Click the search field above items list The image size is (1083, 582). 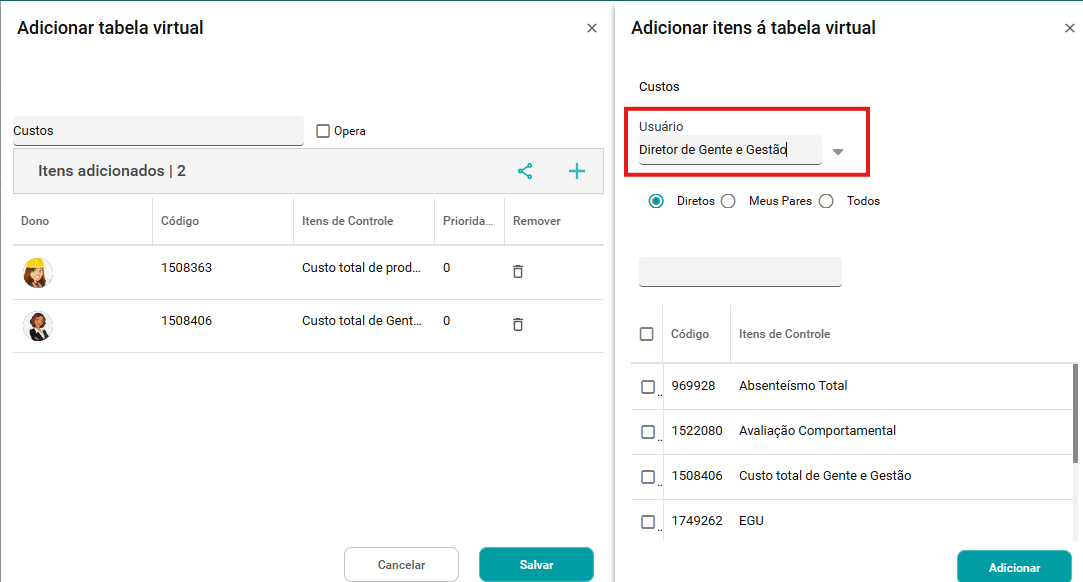[740, 272]
